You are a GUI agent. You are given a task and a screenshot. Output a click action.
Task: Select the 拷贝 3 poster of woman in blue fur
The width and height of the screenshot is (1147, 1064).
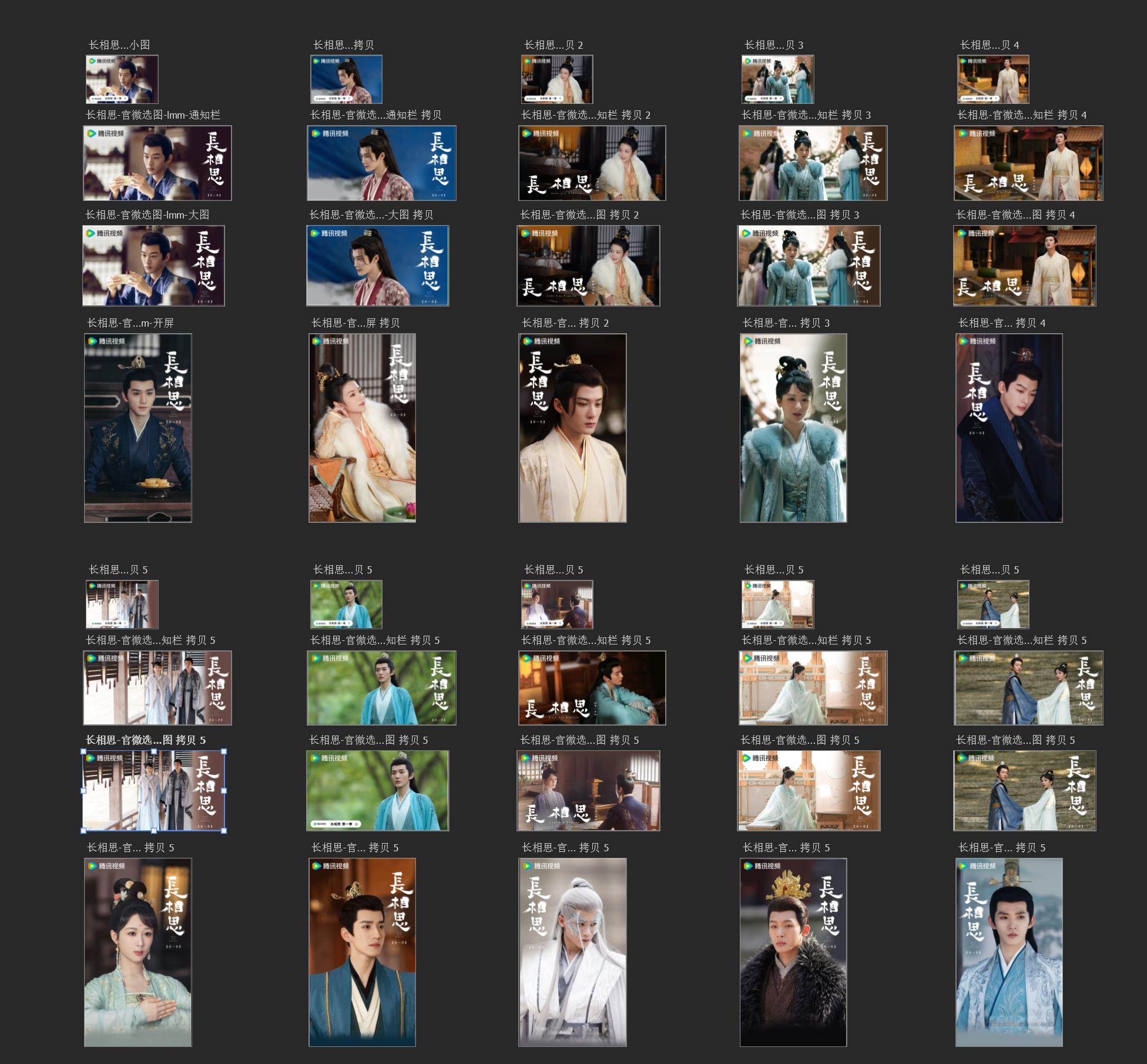[793, 428]
